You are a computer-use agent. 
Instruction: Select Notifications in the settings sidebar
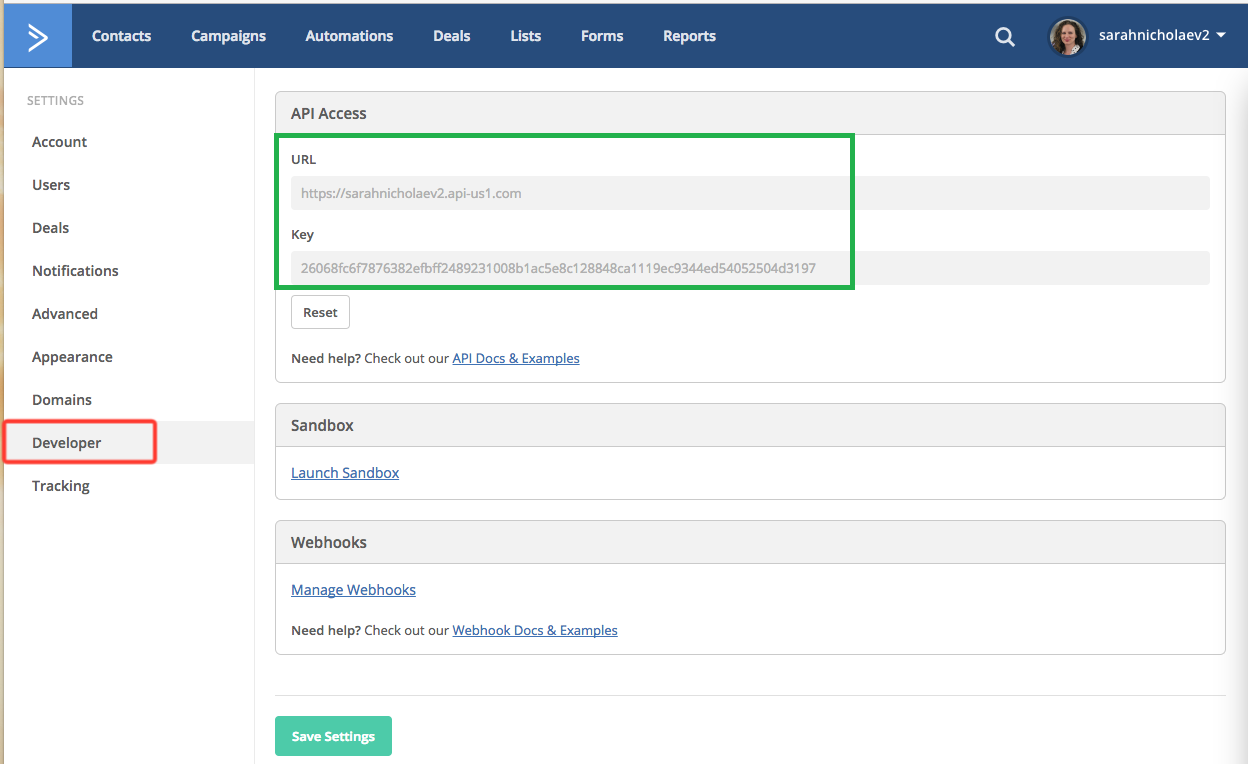point(75,270)
